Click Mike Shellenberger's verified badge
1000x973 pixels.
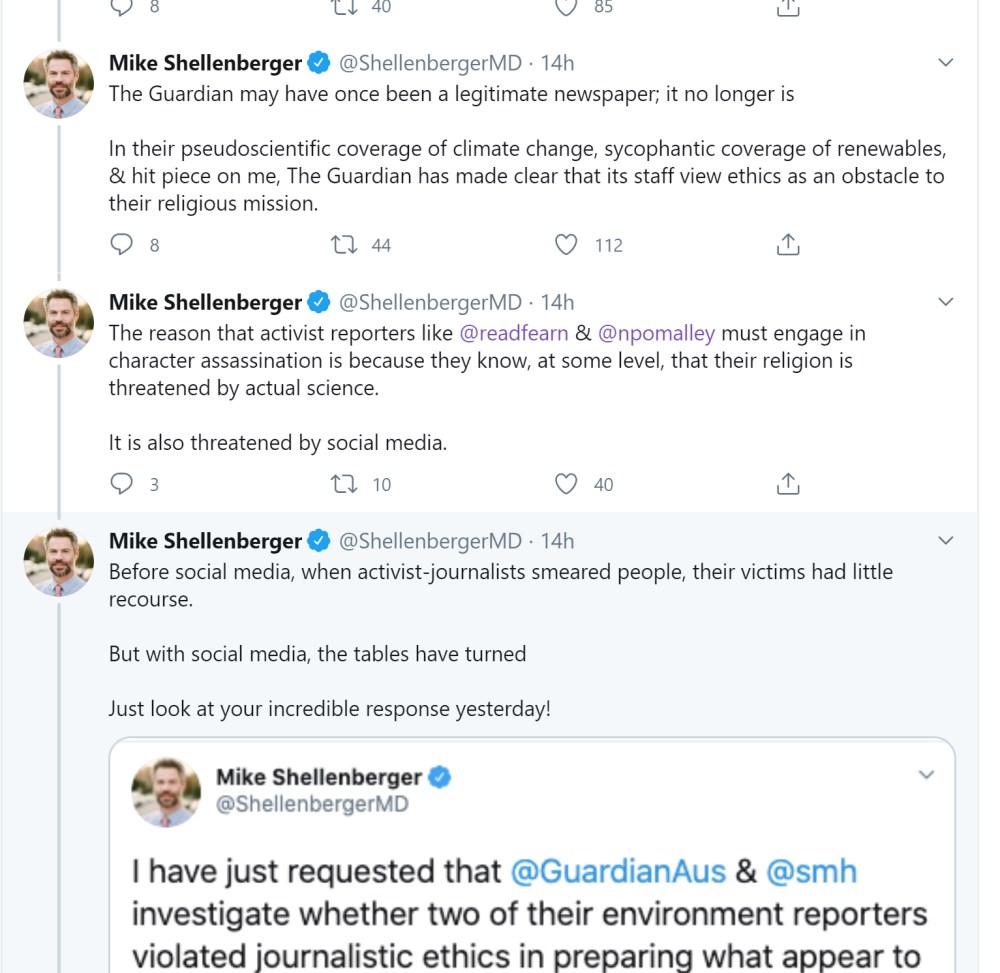[x=318, y=62]
